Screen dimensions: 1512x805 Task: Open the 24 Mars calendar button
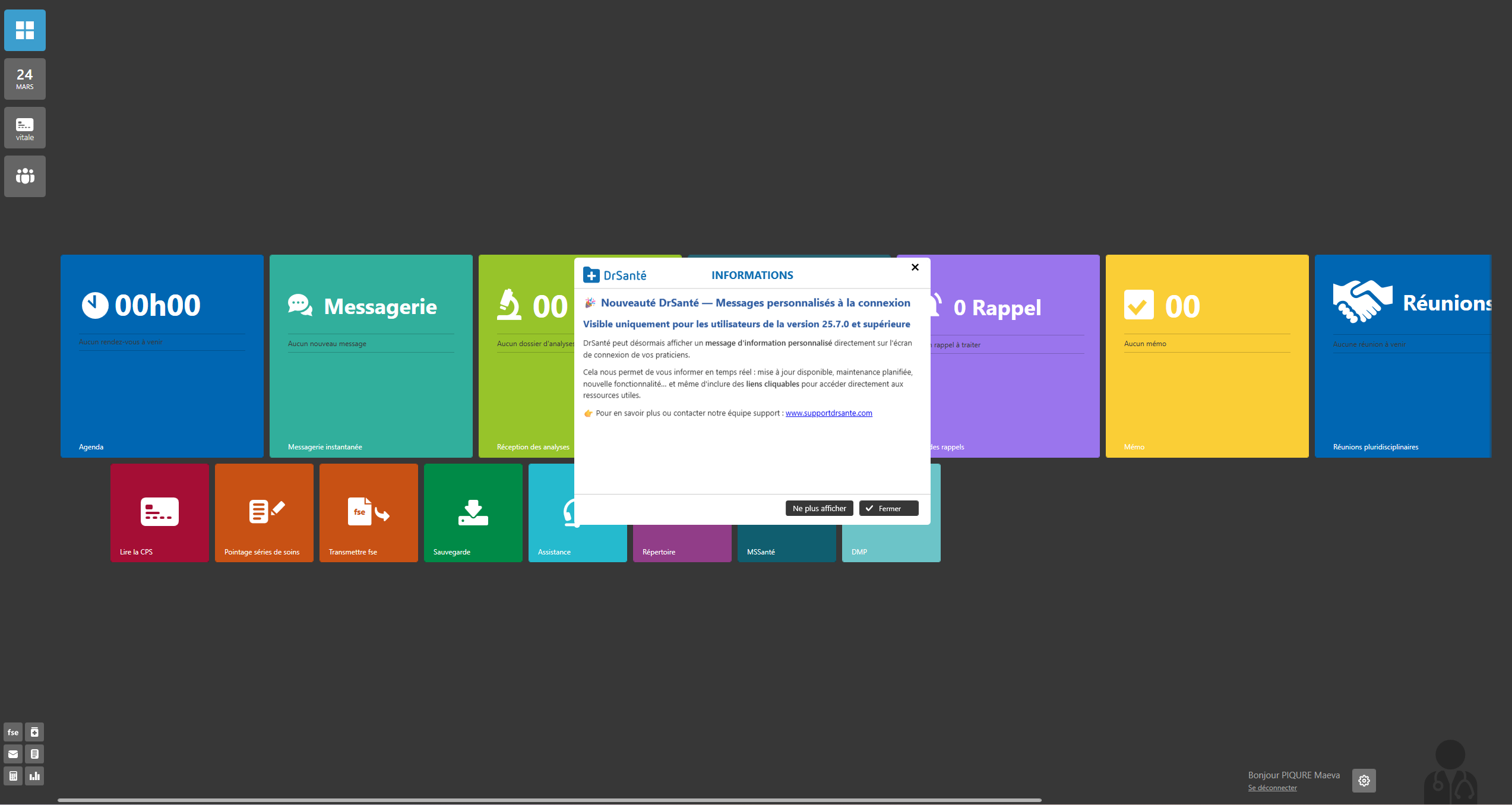25,79
